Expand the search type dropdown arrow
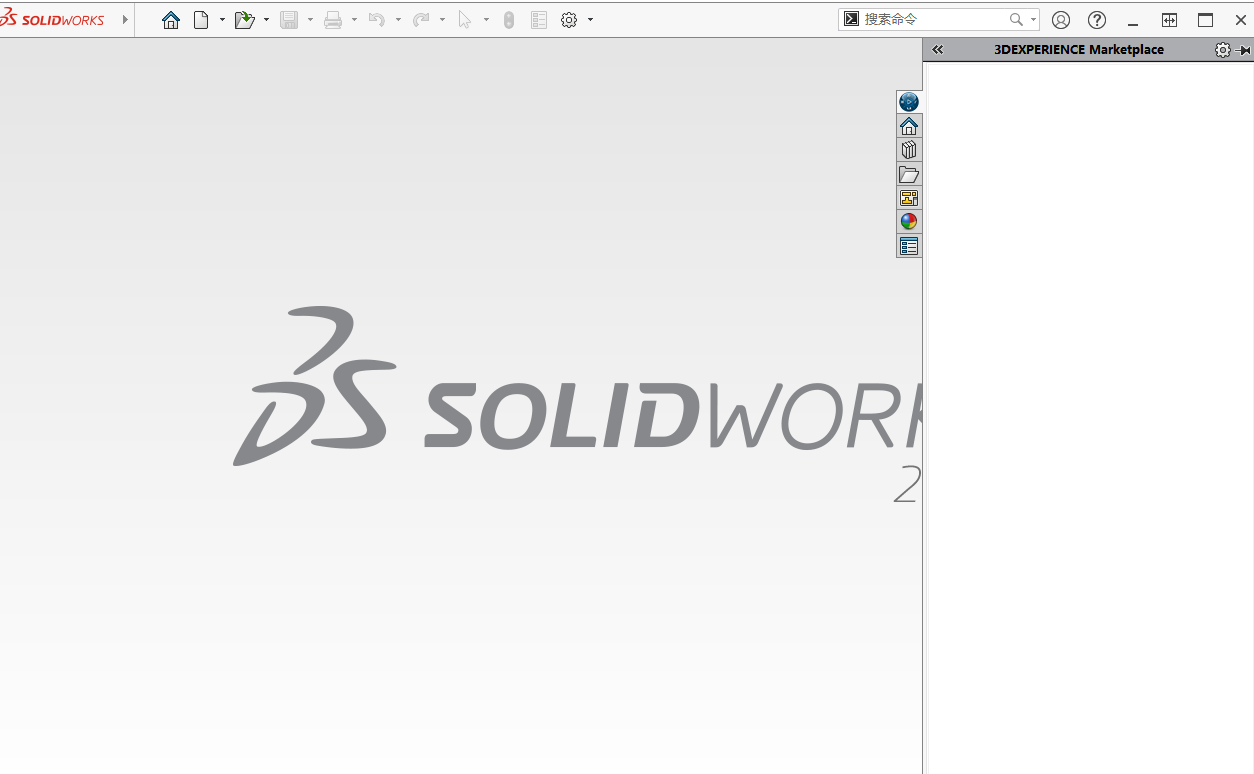 (1033, 19)
